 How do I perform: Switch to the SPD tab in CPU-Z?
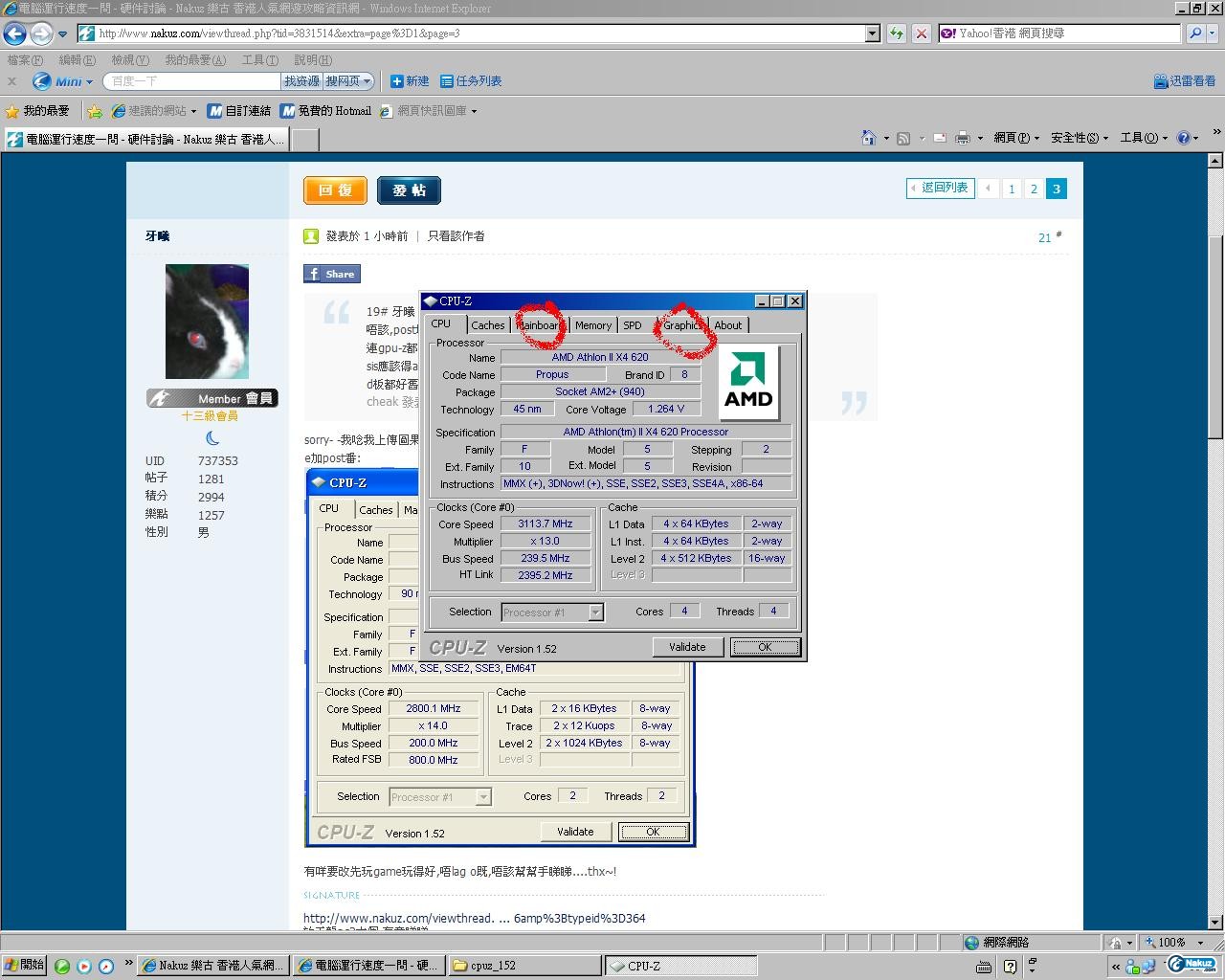click(633, 325)
